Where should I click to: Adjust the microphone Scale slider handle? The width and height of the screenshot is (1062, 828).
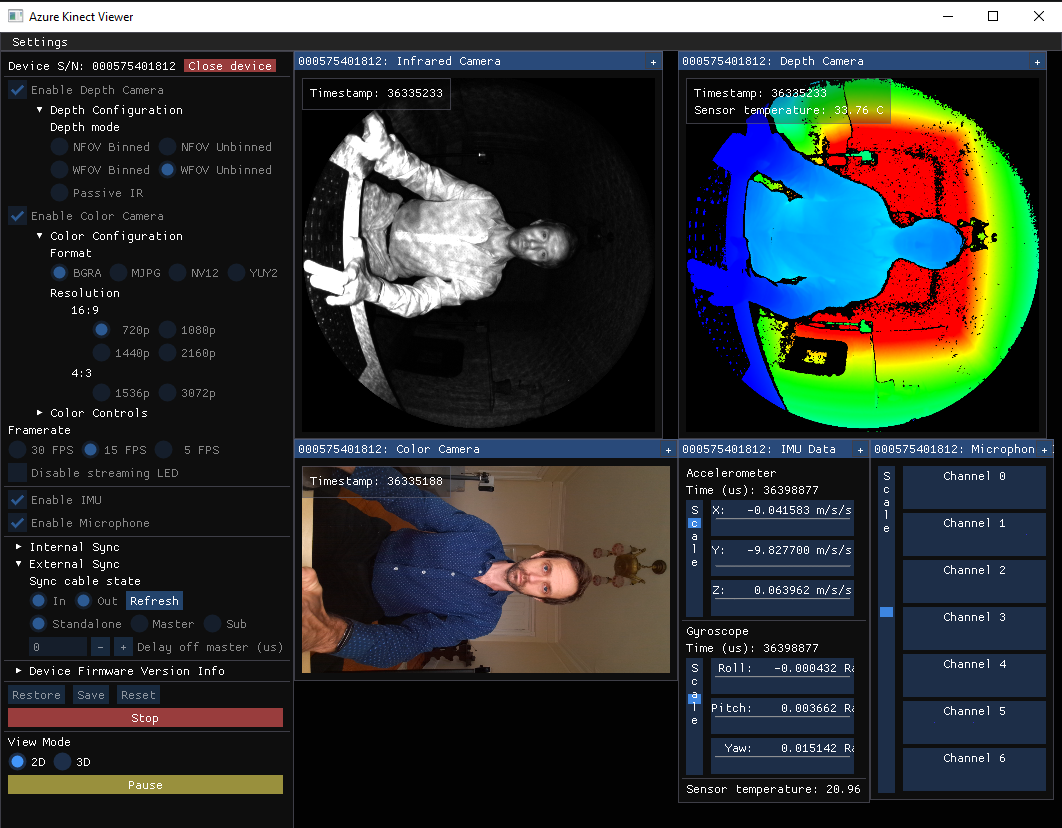point(886,611)
